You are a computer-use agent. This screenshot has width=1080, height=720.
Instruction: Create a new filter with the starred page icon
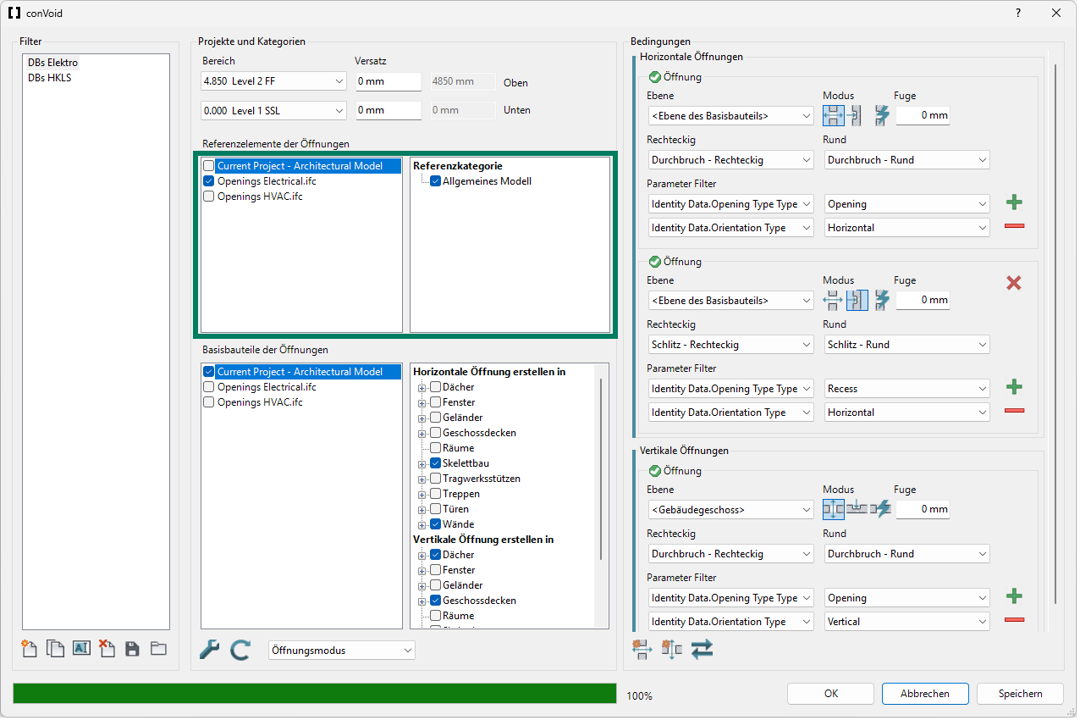(x=30, y=649)
